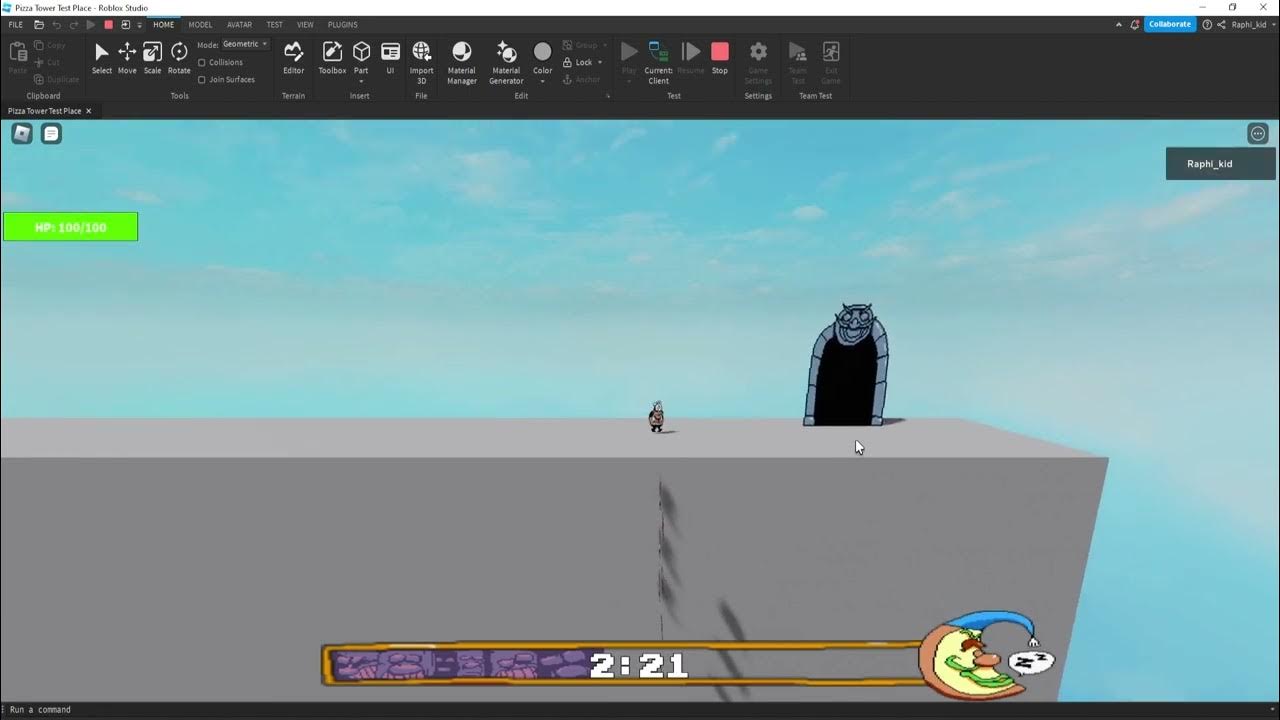1280x720 pixels.
Task: Choose the Select tool
Action: [102, 58]
